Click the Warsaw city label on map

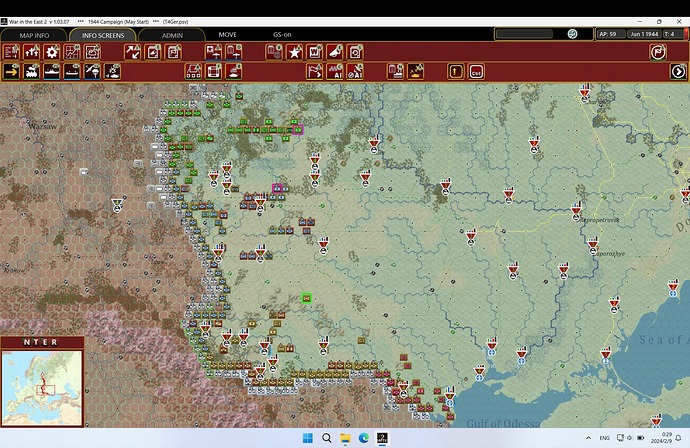click(43, 126)
